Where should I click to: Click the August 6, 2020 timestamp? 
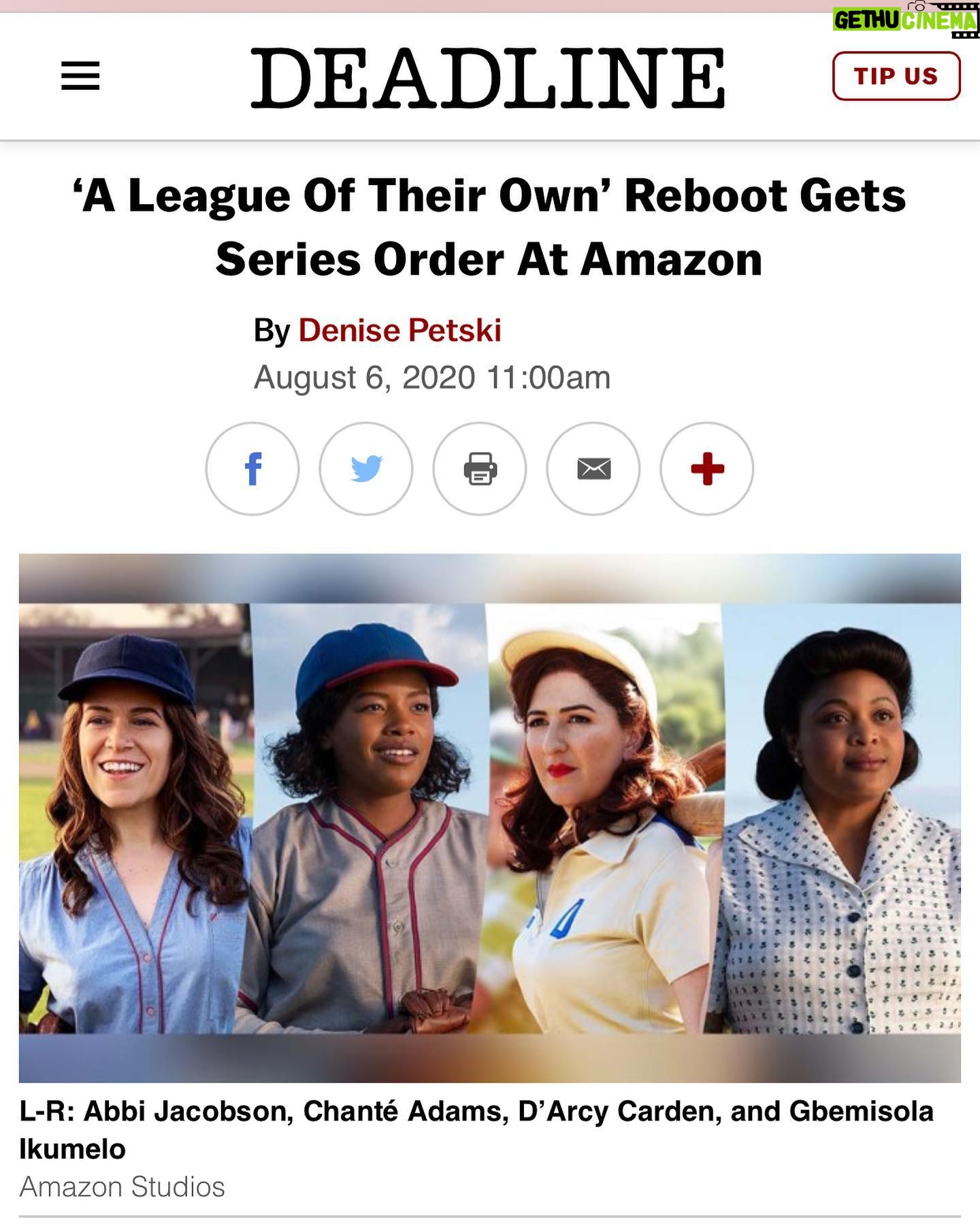tap(432, 378)
